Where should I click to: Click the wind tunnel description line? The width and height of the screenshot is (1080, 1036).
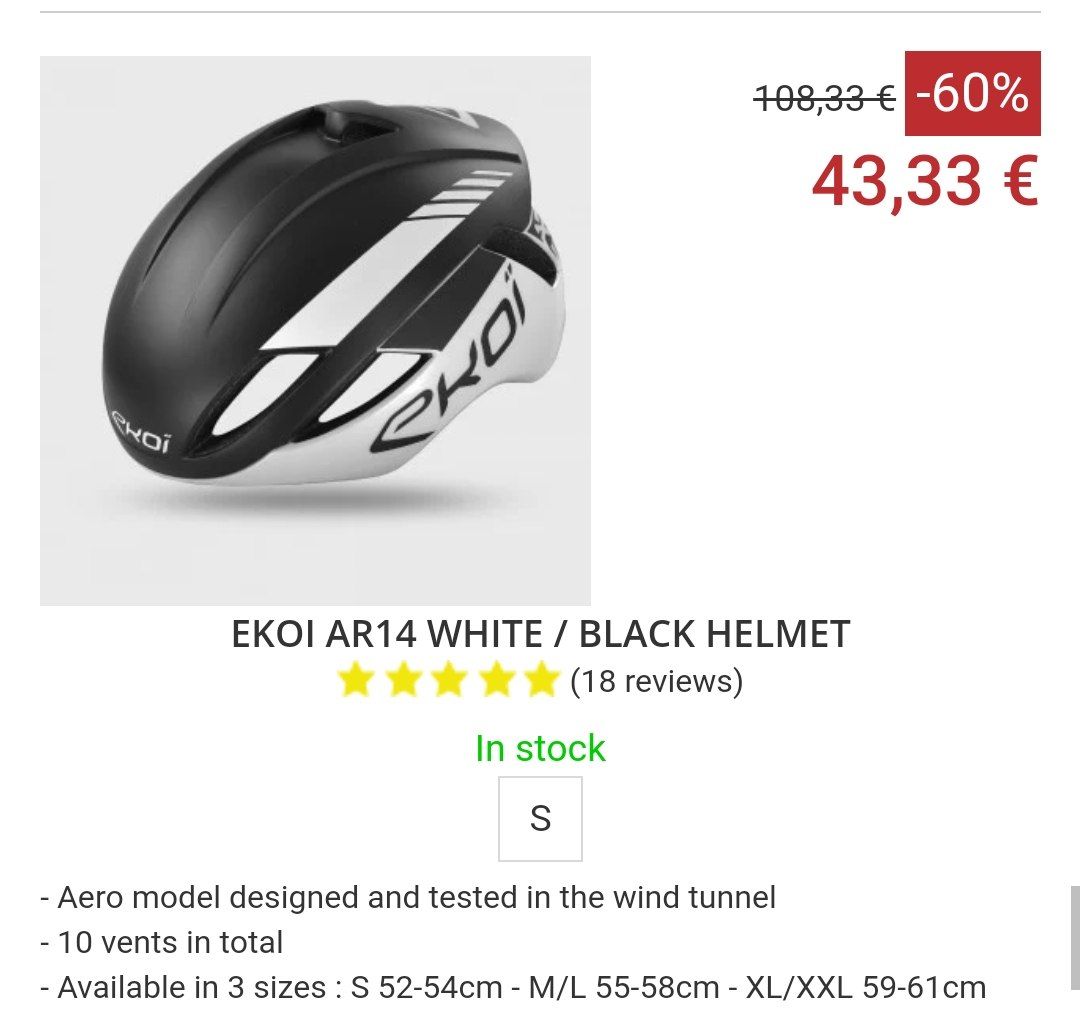click(408, 898)
